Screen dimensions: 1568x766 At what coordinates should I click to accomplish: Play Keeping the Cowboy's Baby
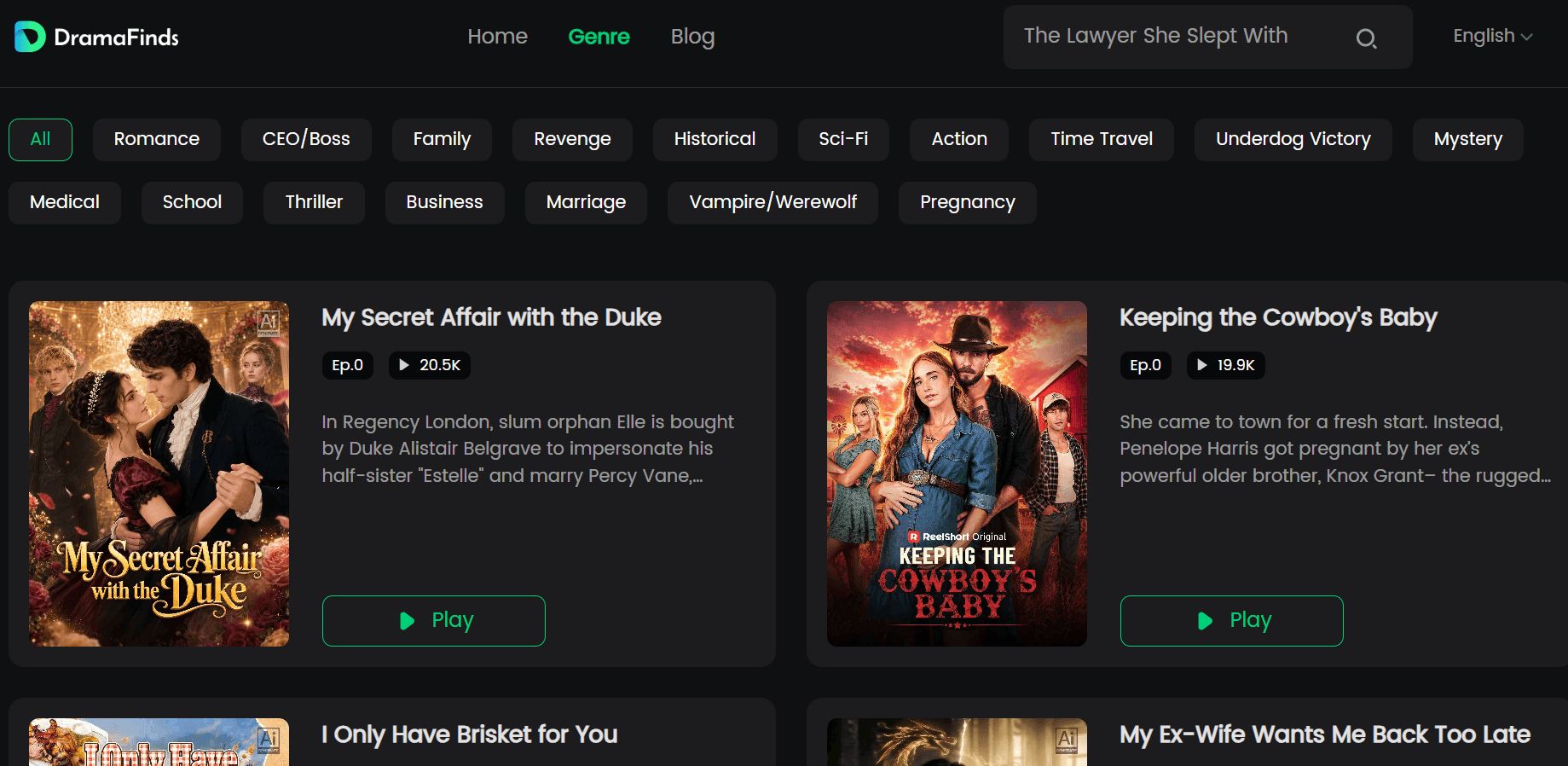pyautogui.click(x=1232, y=621)
